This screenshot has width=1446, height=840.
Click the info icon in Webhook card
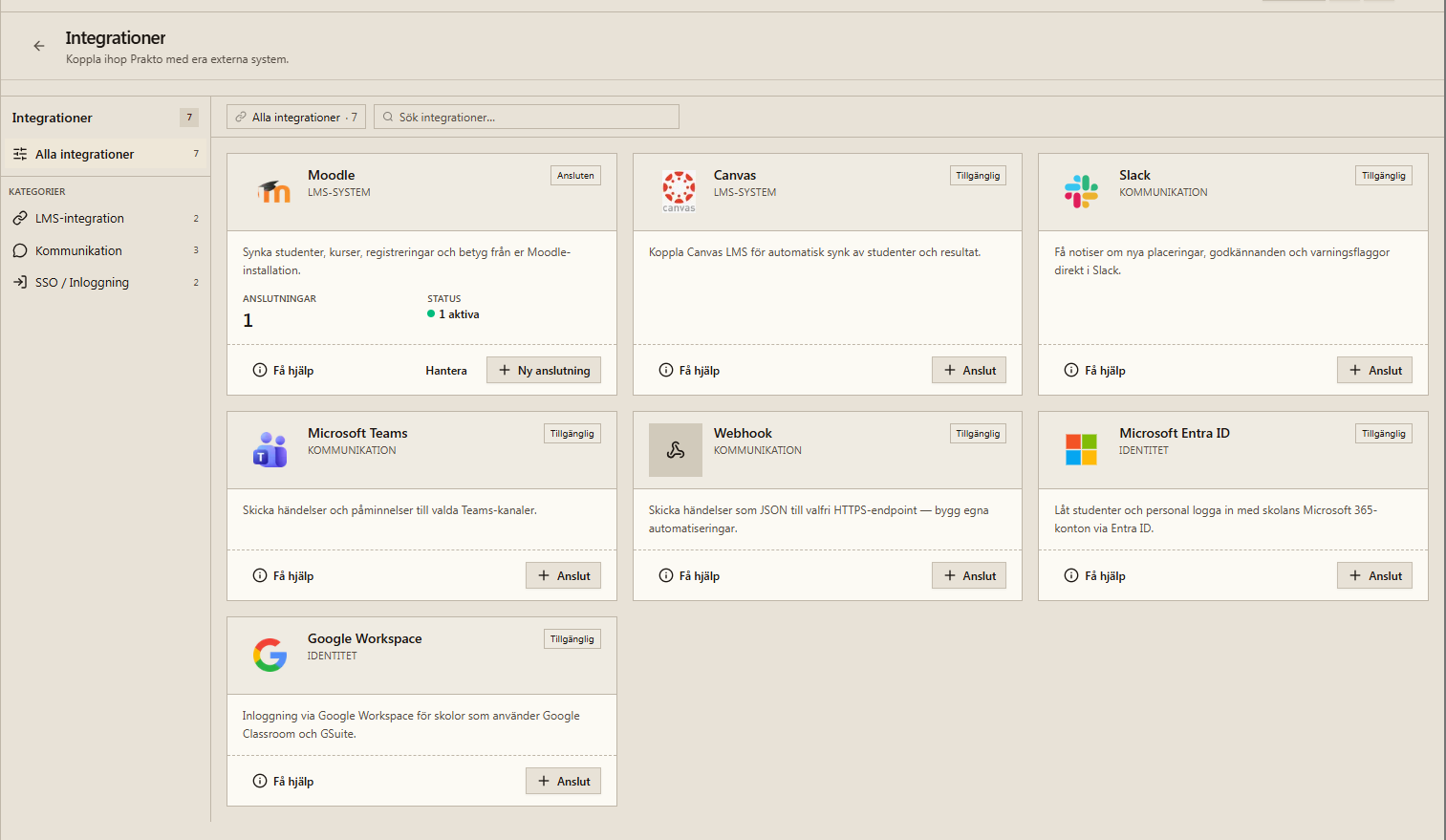click(x=666, y=575)
